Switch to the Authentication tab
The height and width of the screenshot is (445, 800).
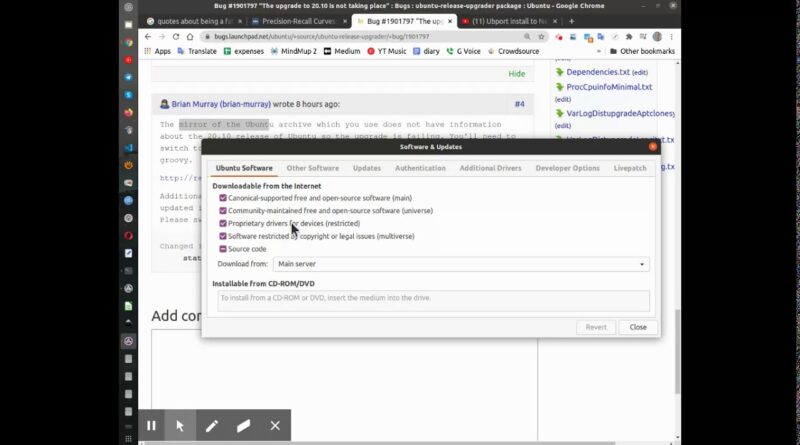coord(420,168)
